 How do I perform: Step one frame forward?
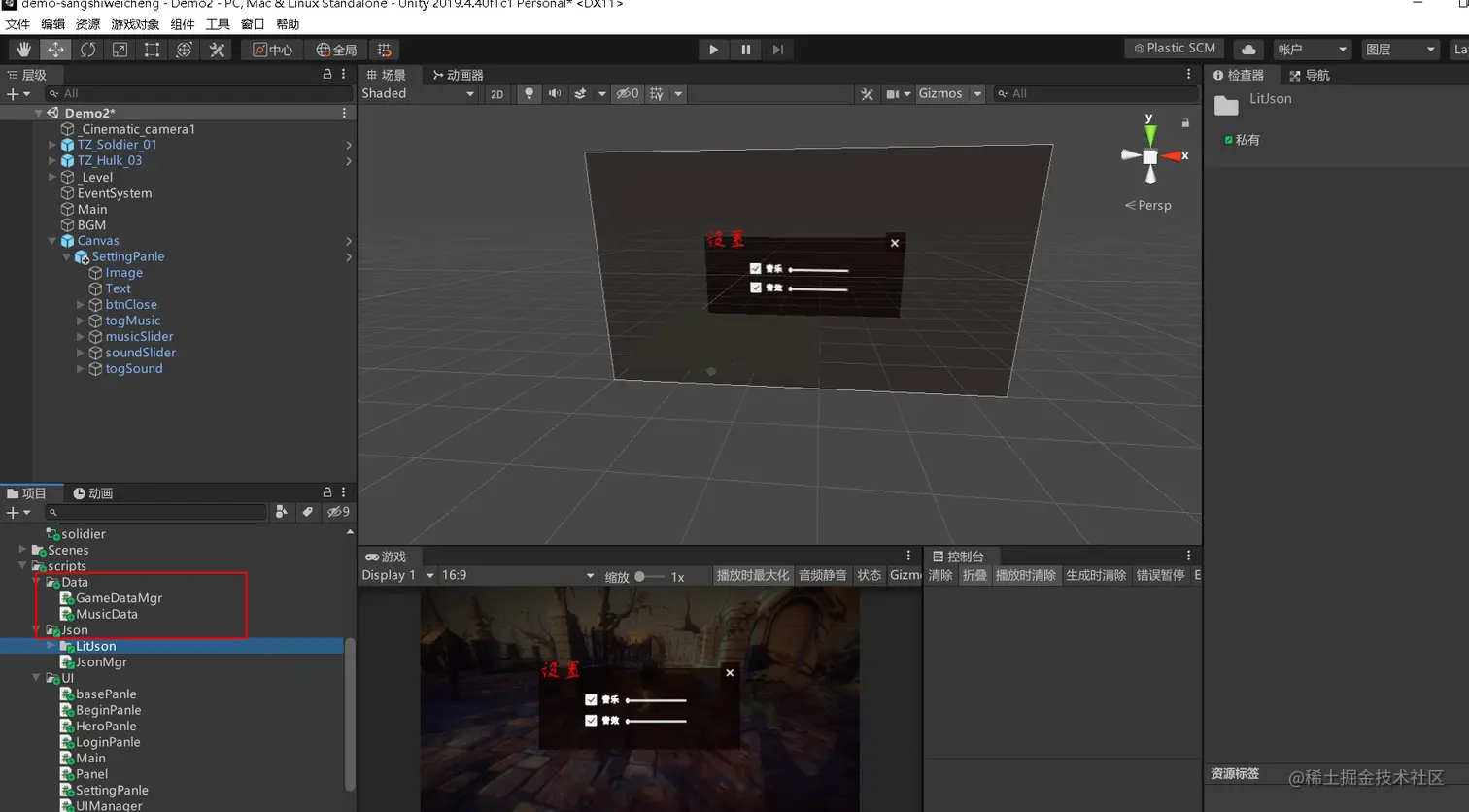click(777, 50)
